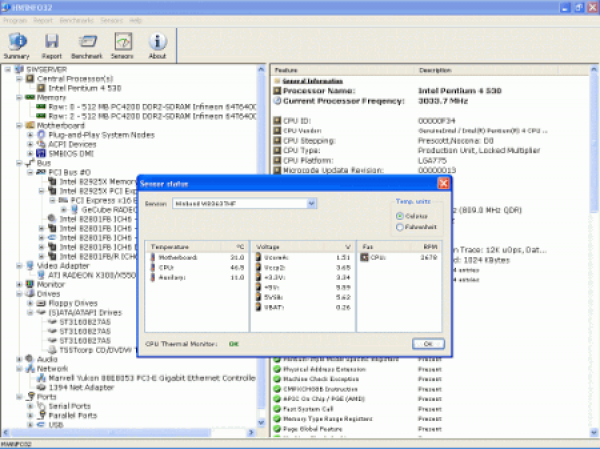Click the CPU fan icon in Sensor status
Viewport: 600px width, 449px height.
coord(364,258)
